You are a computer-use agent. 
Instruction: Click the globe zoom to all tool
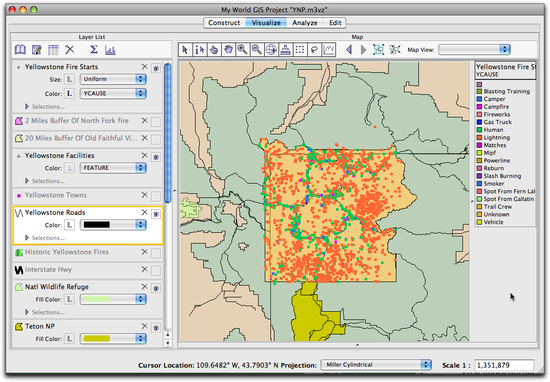[271, 49]
